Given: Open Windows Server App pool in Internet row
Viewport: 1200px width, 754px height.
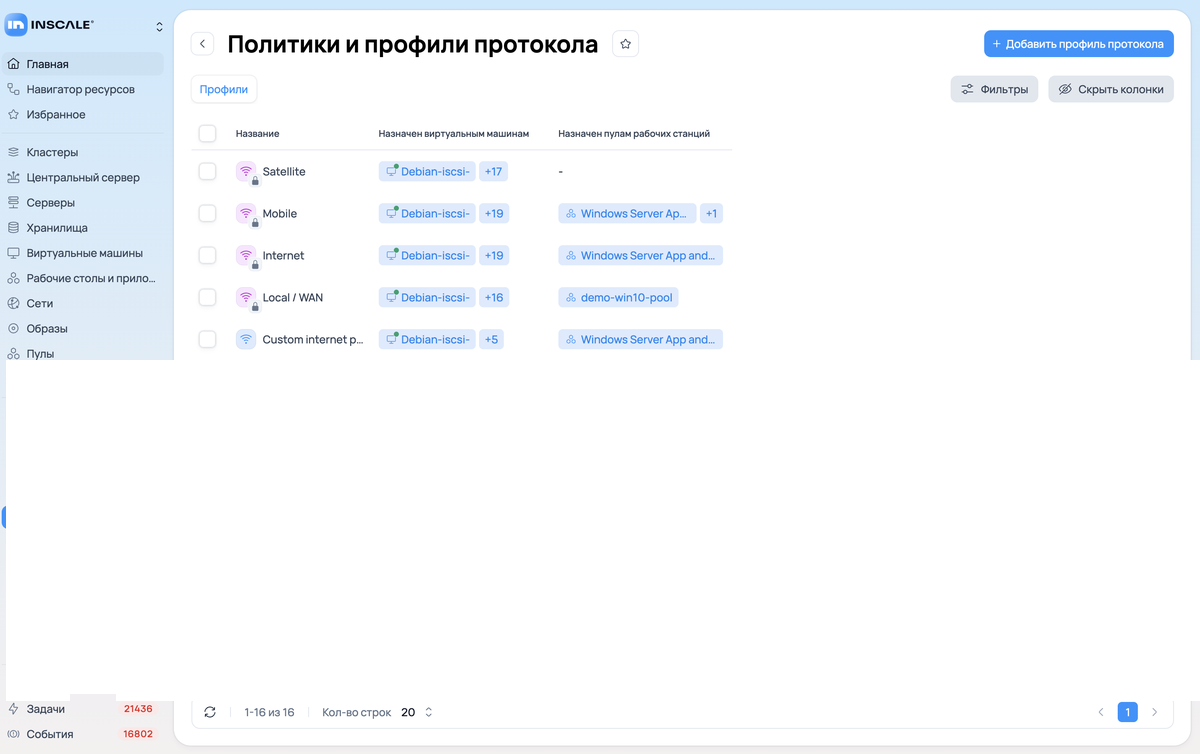Looking at the screenshot, I should pyautogui.click(x=640, y=256).
